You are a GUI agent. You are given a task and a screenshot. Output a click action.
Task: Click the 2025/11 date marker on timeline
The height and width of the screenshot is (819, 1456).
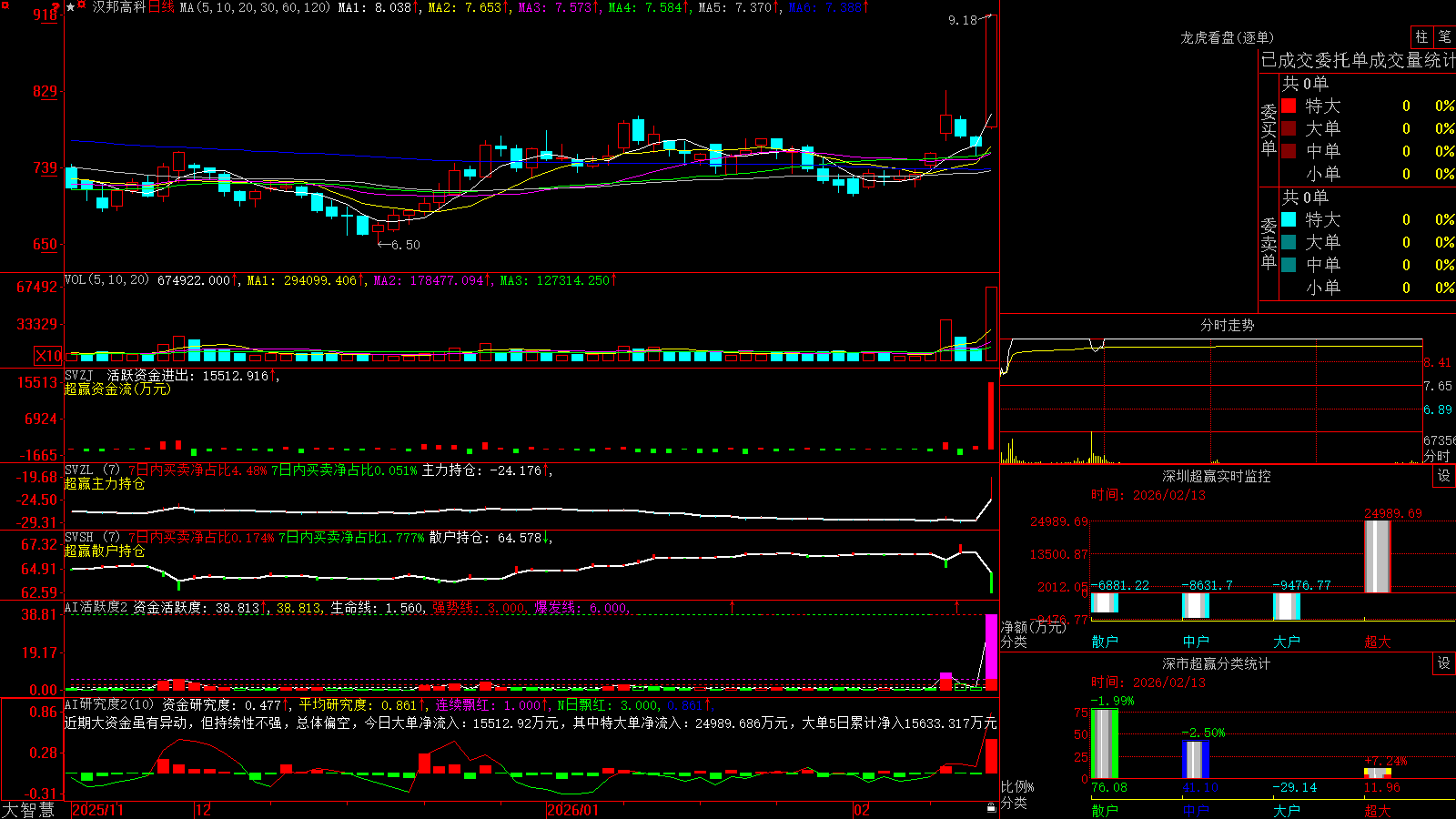(97, 810)
